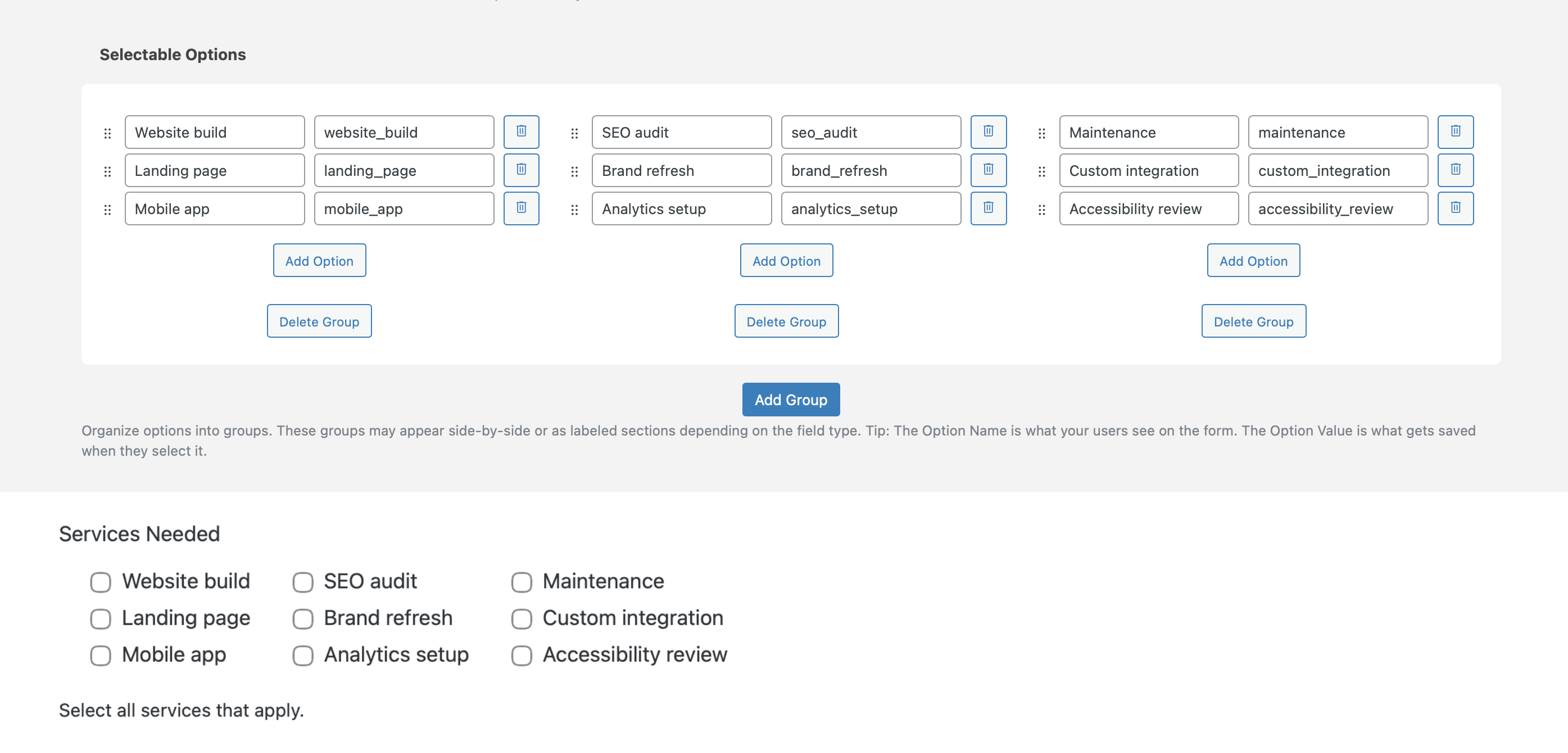The height and width of the screenshot is (753, 1568).
Task: Click "Add Option" in the middle group
Action: pyautogui.click(x=786, y=260)
